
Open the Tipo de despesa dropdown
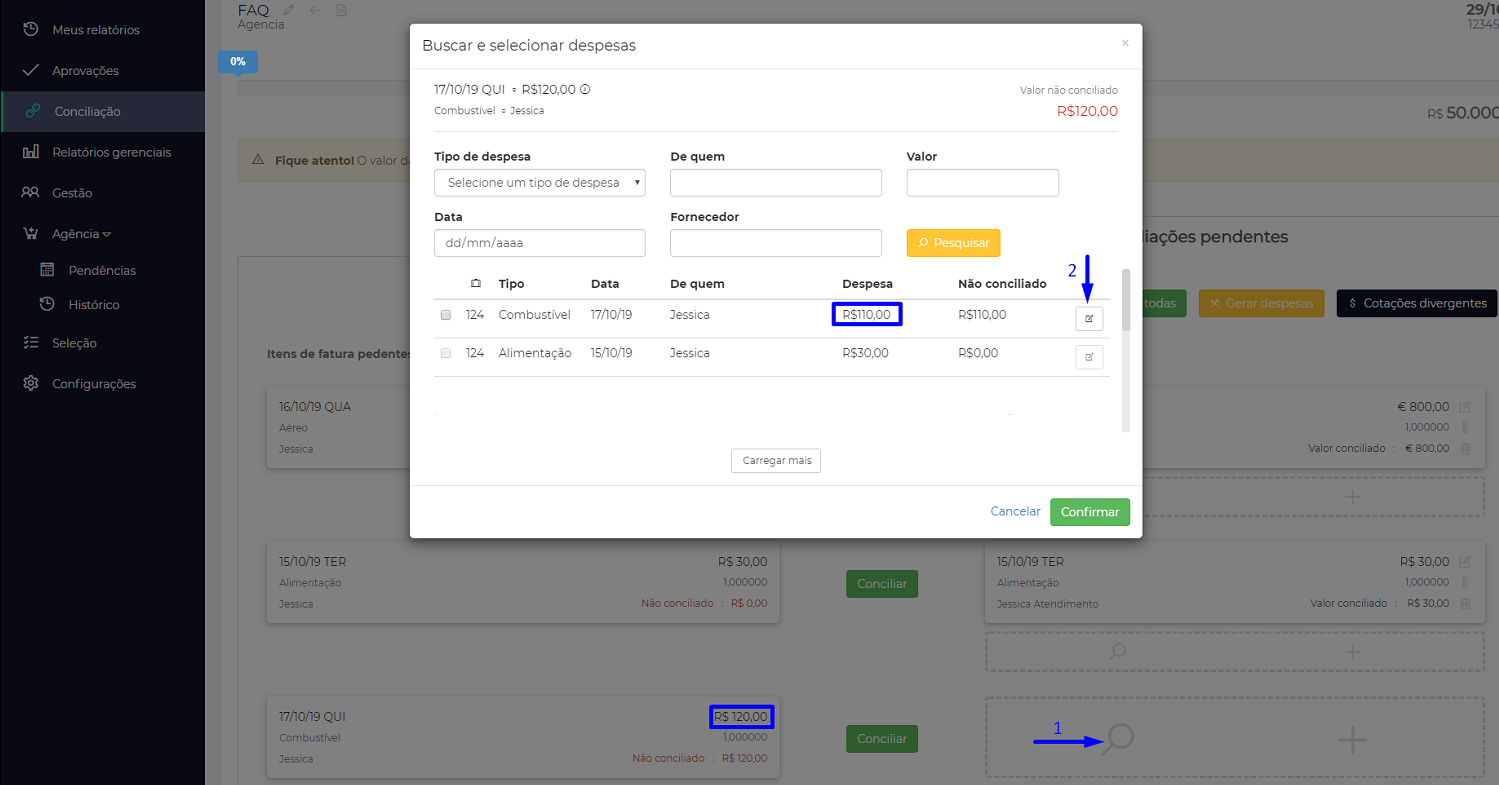point(540,183)
